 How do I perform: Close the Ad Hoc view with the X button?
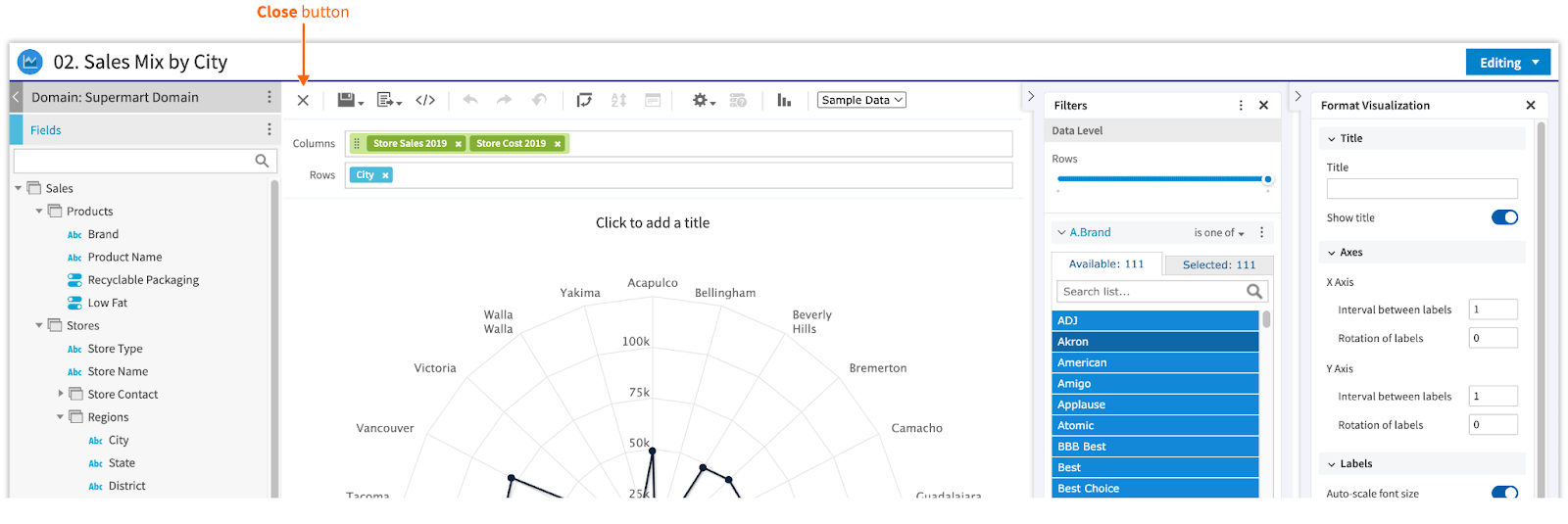(303, 100)
